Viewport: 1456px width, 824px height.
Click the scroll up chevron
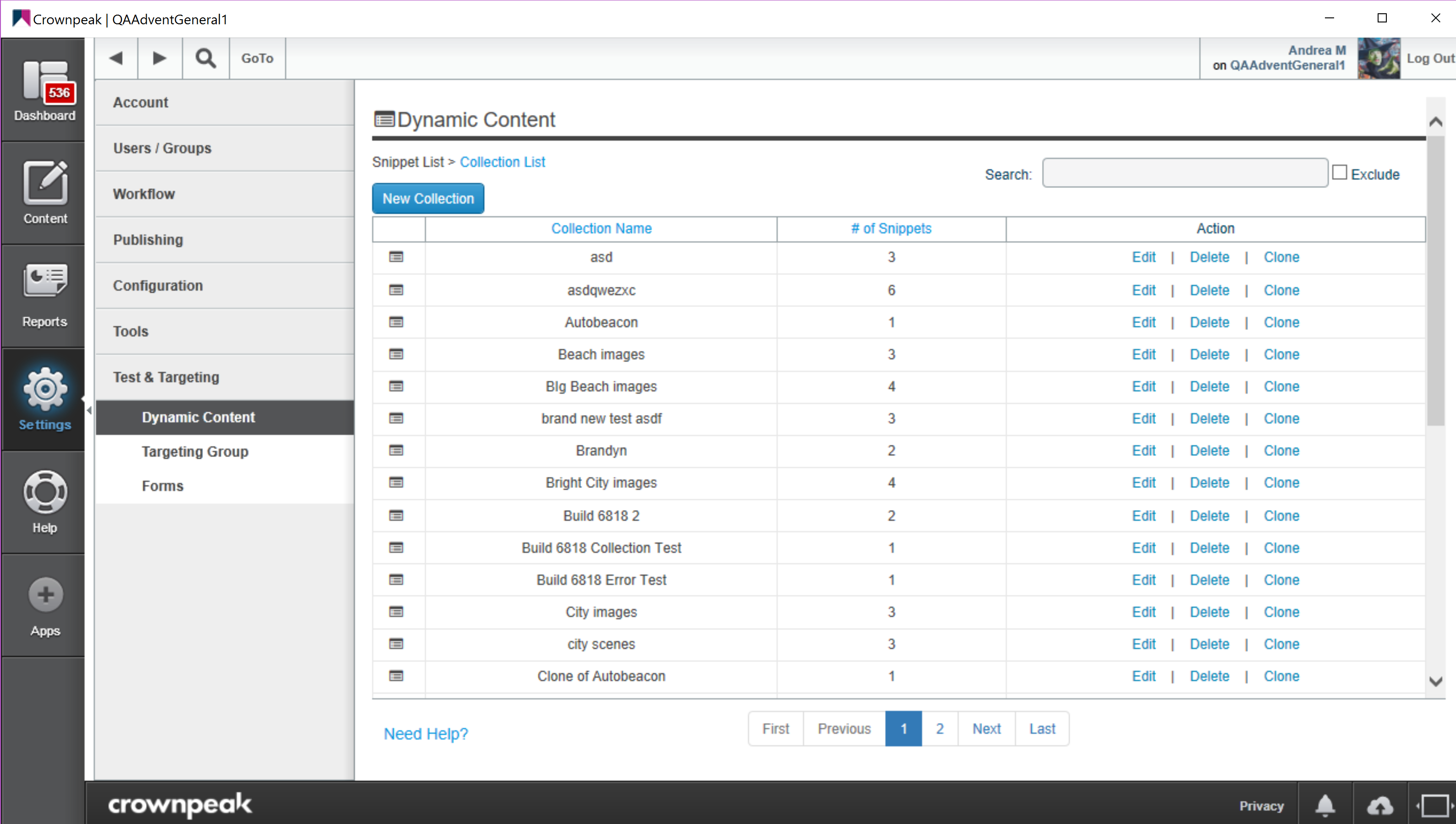1435,122
